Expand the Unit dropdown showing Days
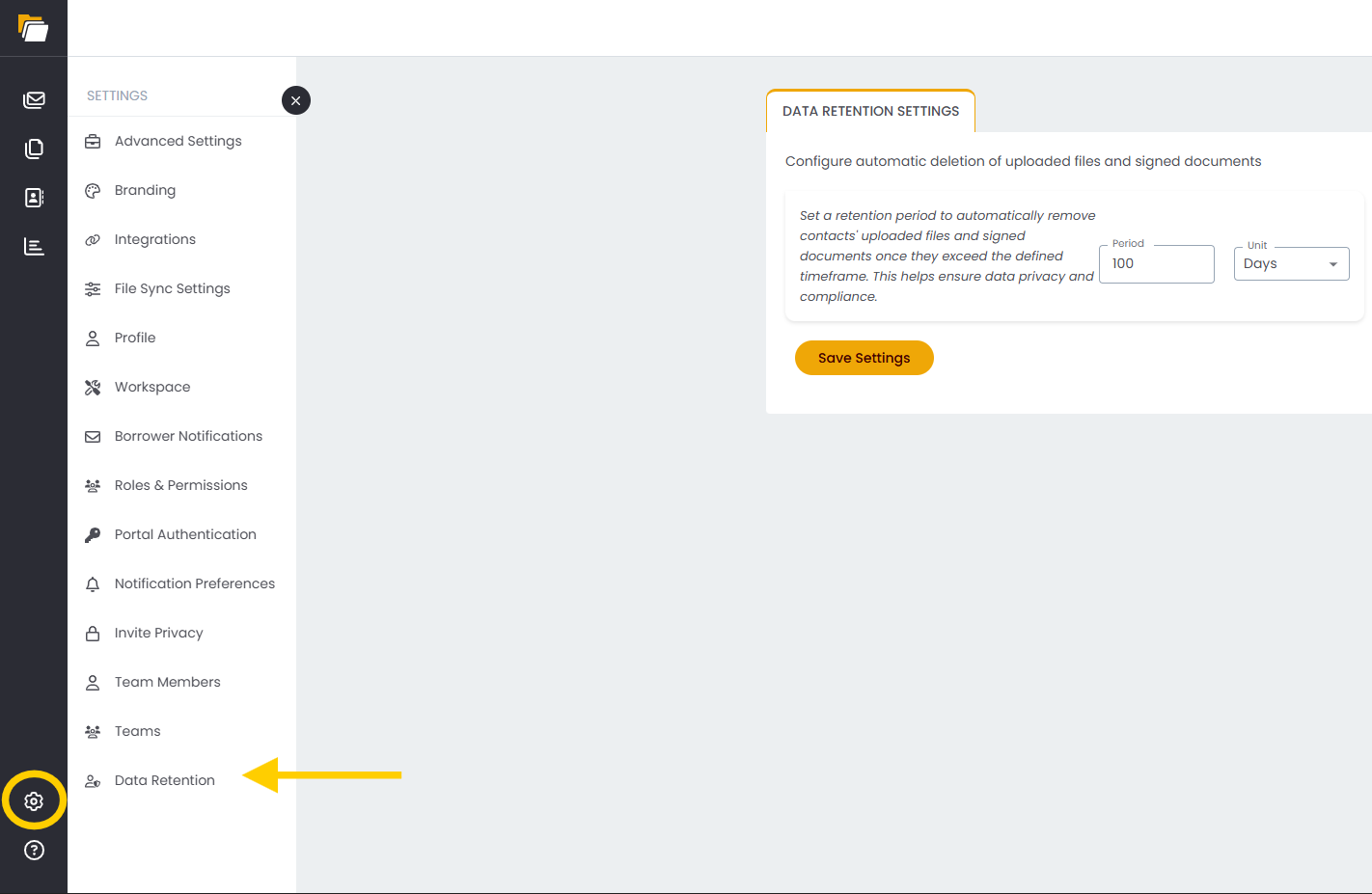This screenshot has width=1372, height=894. coord(1291,264)
